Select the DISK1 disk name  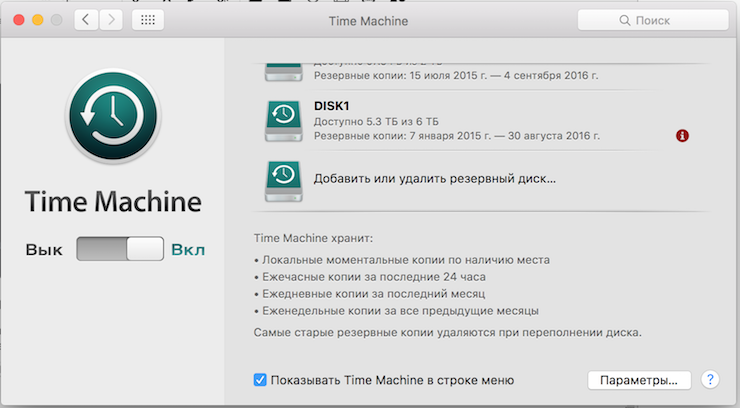coord(331,106)
